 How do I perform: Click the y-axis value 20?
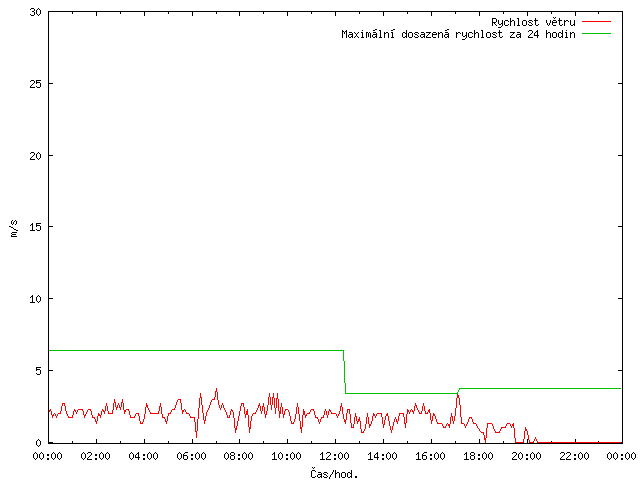click(36, 156)
